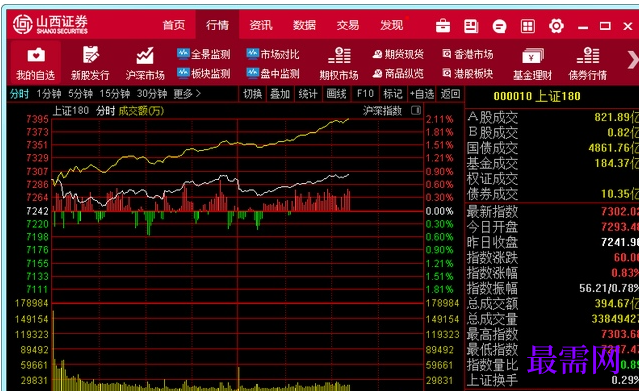Click the 上证180 chart title

(71, 110)
